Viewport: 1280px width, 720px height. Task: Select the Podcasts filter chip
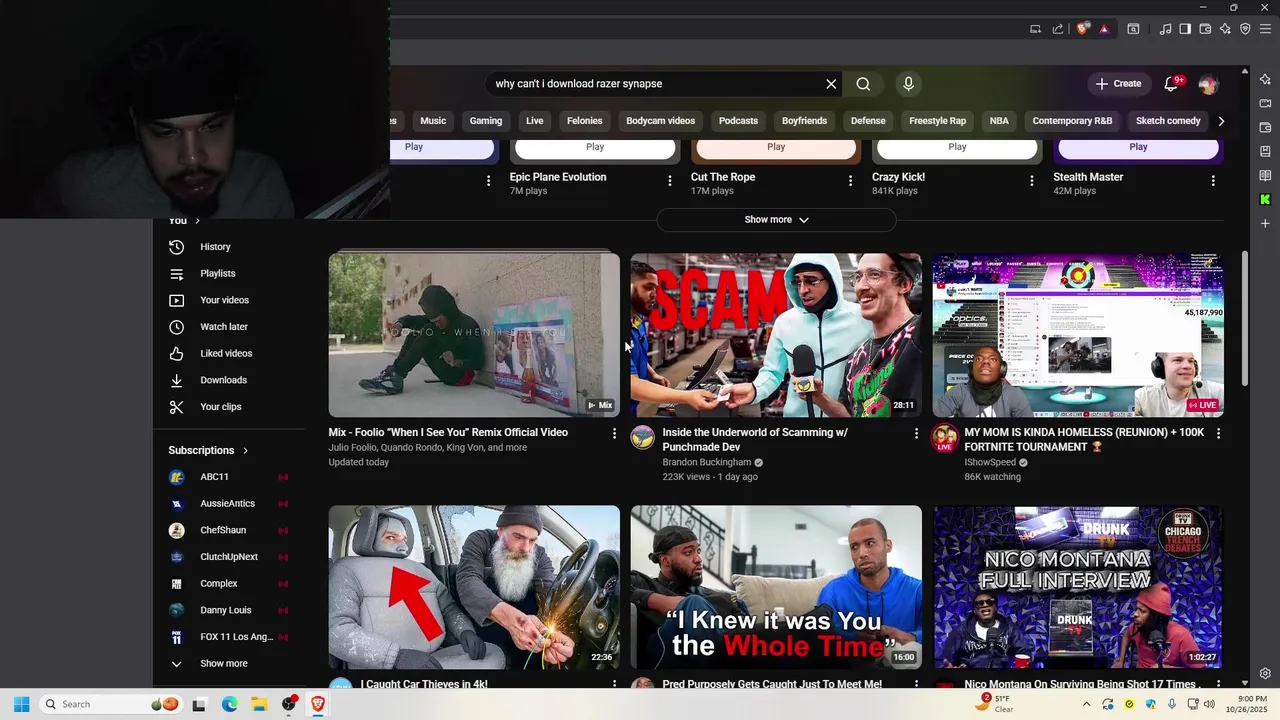(738, 121)
